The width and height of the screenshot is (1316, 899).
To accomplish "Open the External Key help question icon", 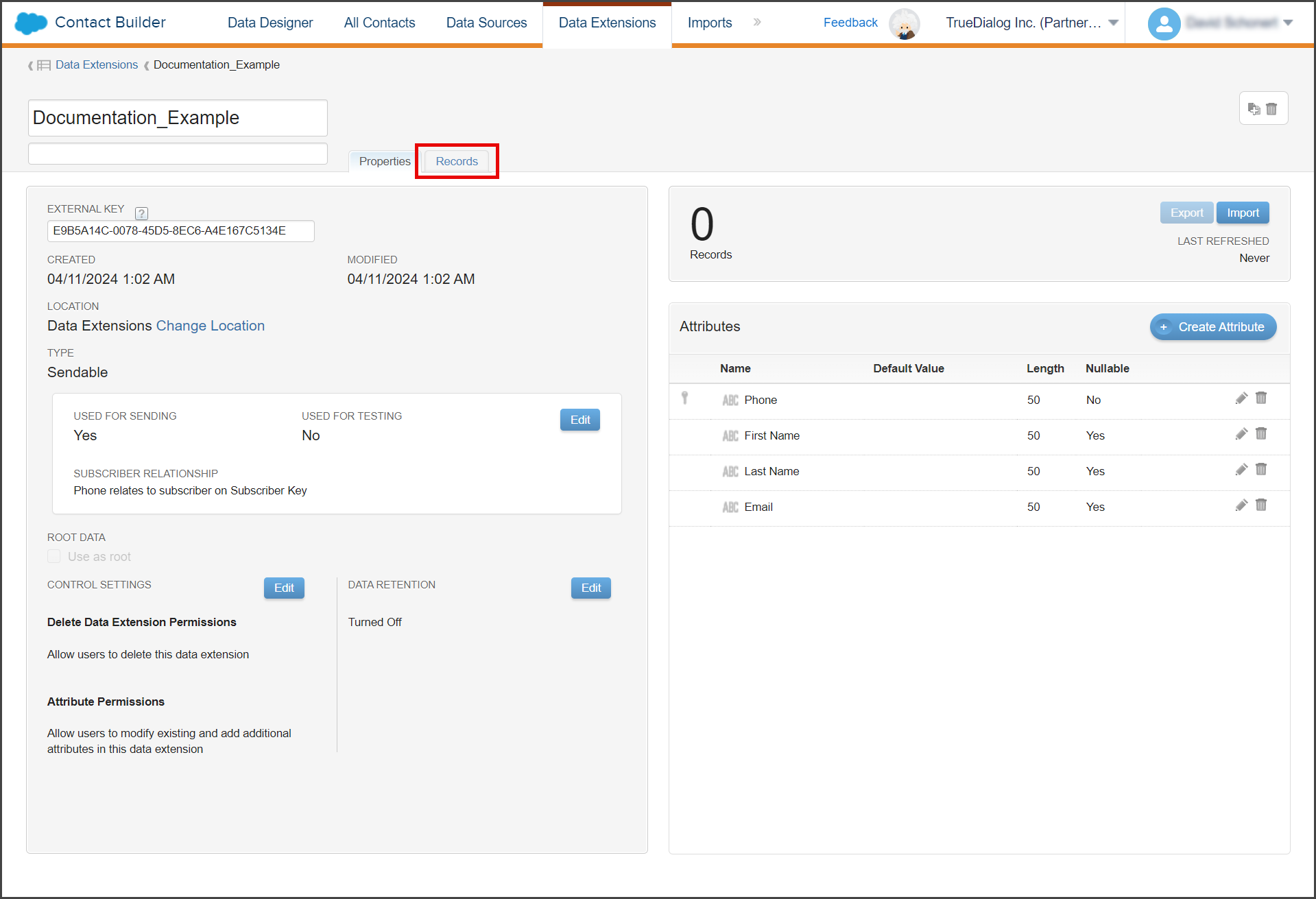I will pyautogui.click(x=141, y=213).
